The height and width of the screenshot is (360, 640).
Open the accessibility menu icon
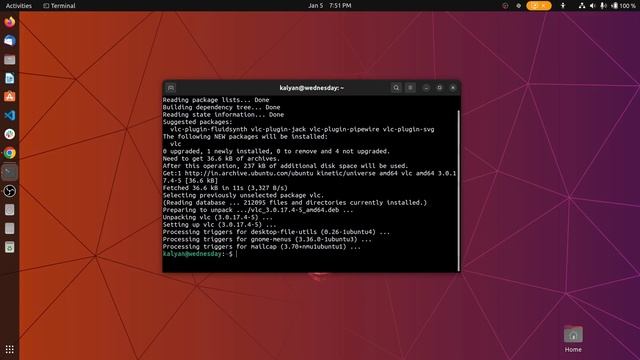pyautogui.click(x=563, y=6)
